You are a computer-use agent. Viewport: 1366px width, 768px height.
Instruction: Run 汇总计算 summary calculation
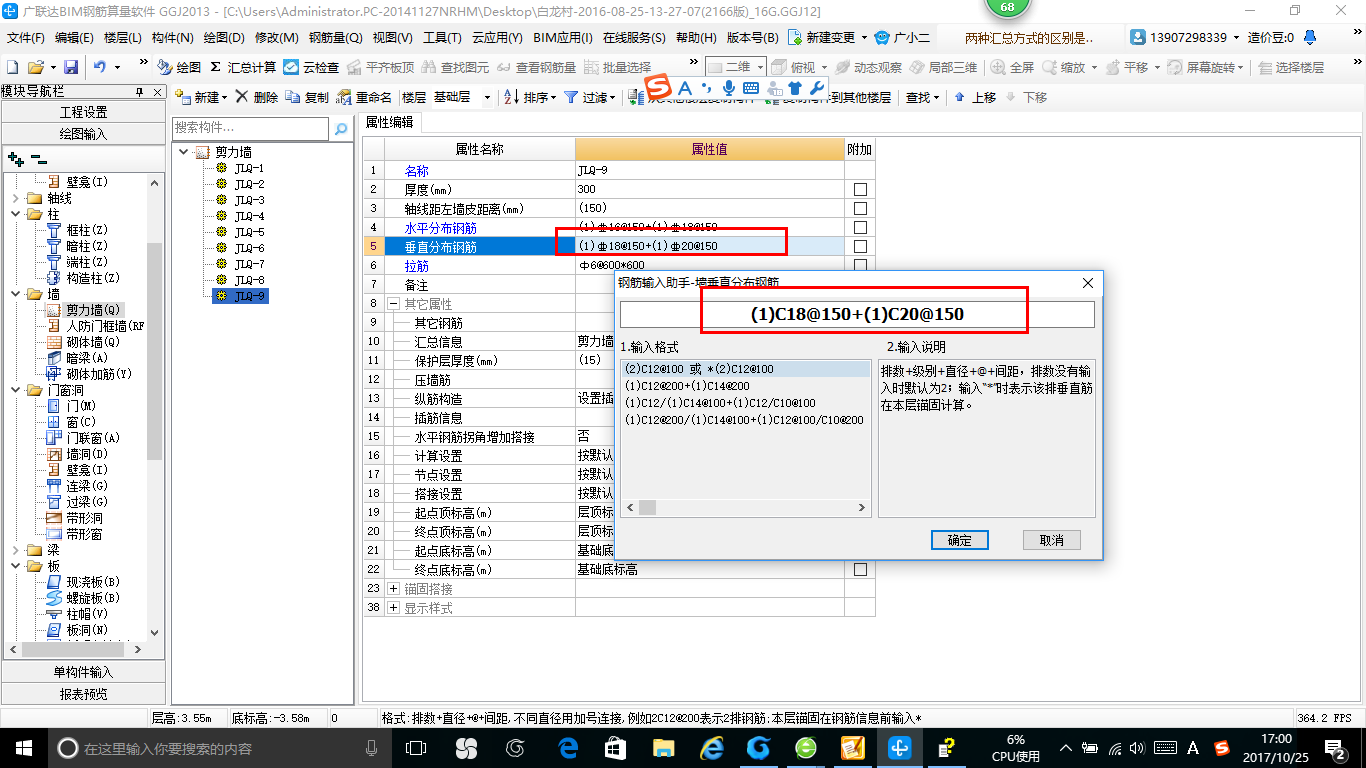click(243, 68)
